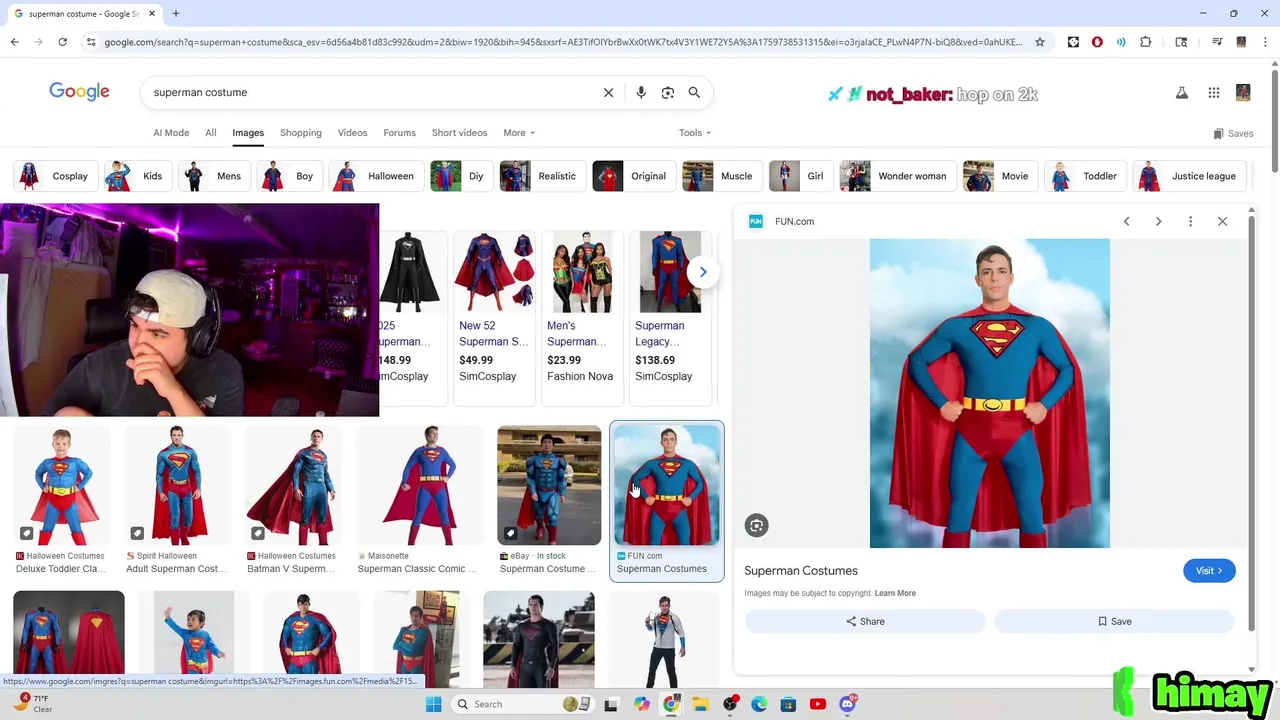Switch to the Forums tab

[x=399, y=133]
